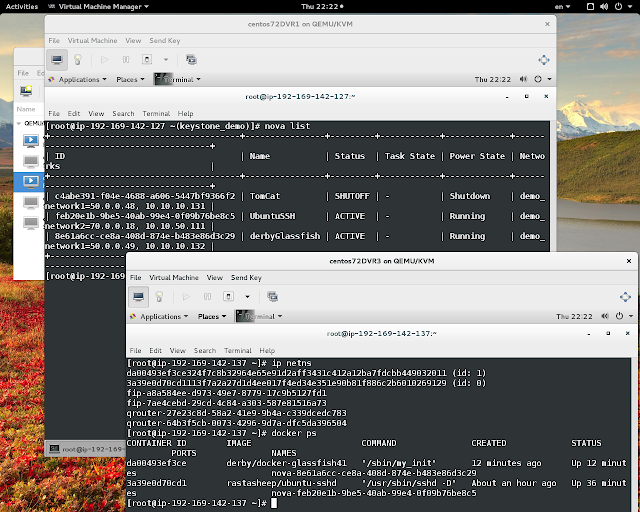
Task: Open Send Key menu in centos72DVR3 window
Action: coord(246,277)
